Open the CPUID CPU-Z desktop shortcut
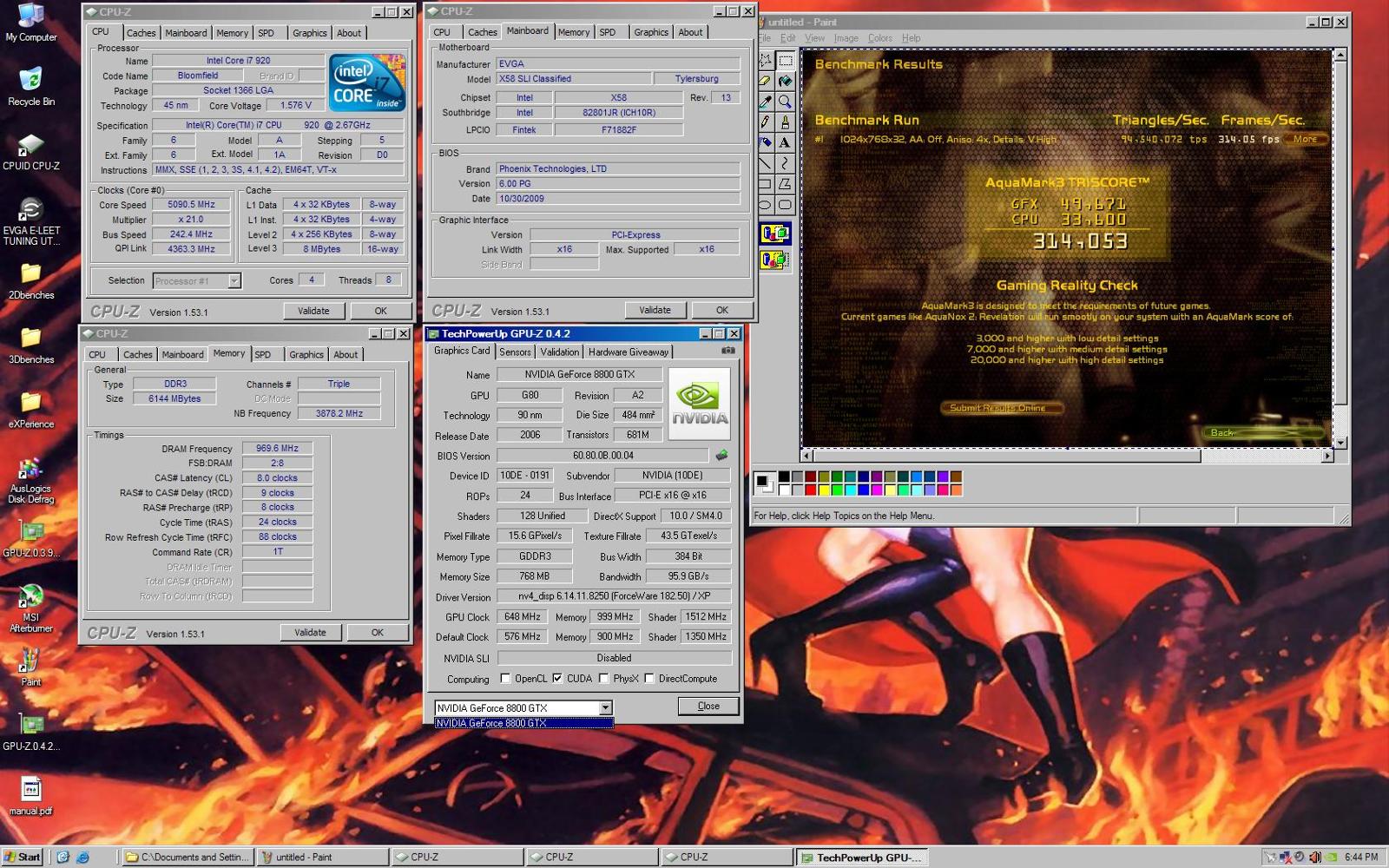1389x868 pixels. (31, 152)
